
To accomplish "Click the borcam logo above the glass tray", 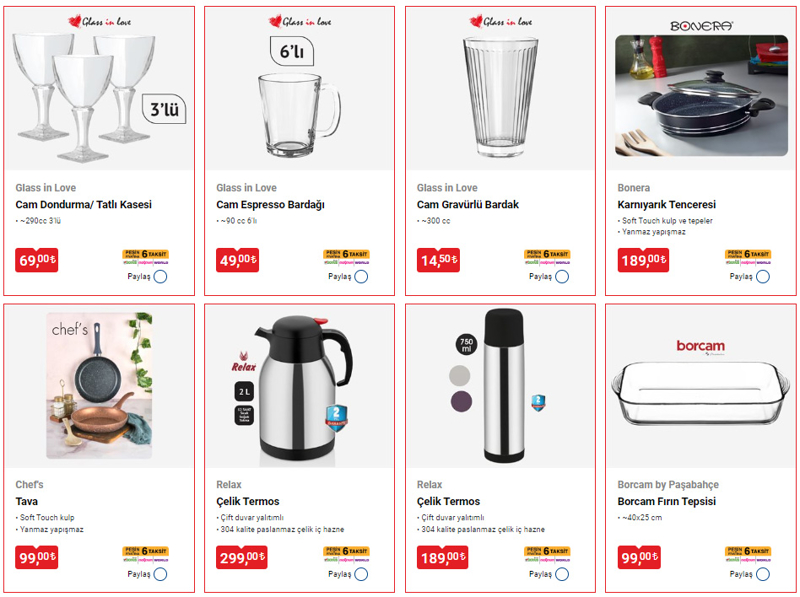I will tap(701, 346).
